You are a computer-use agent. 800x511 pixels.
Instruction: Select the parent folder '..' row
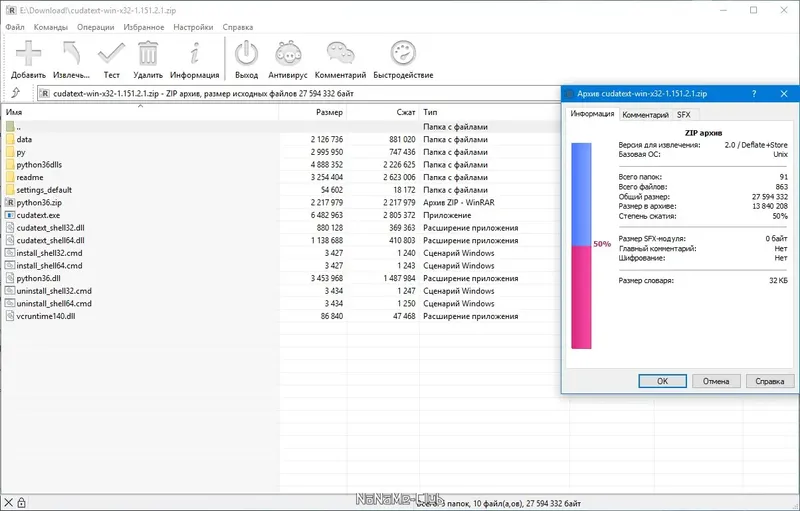(x=281, y=126)
